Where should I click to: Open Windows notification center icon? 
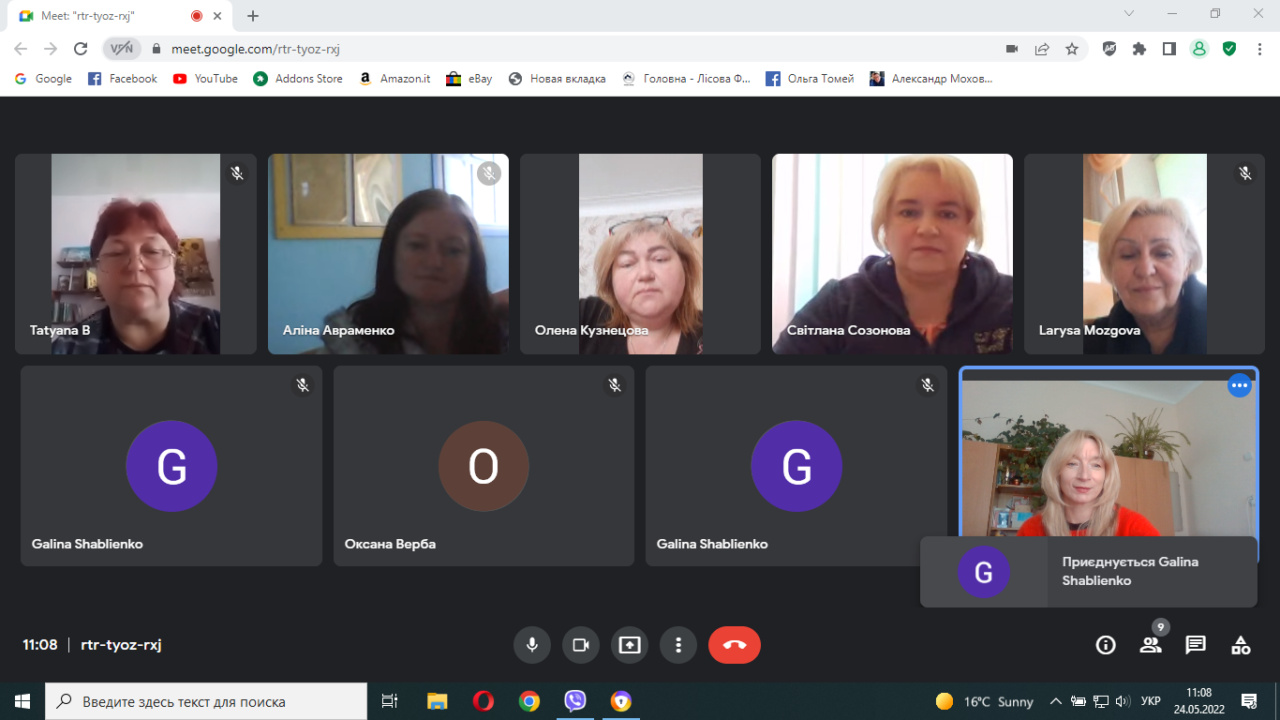point(1249,701)
